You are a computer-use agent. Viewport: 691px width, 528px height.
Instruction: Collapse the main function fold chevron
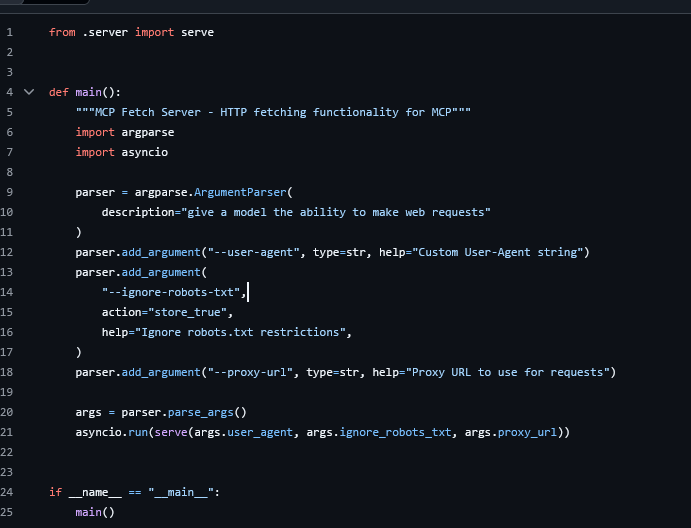click(x=29, y=92)
